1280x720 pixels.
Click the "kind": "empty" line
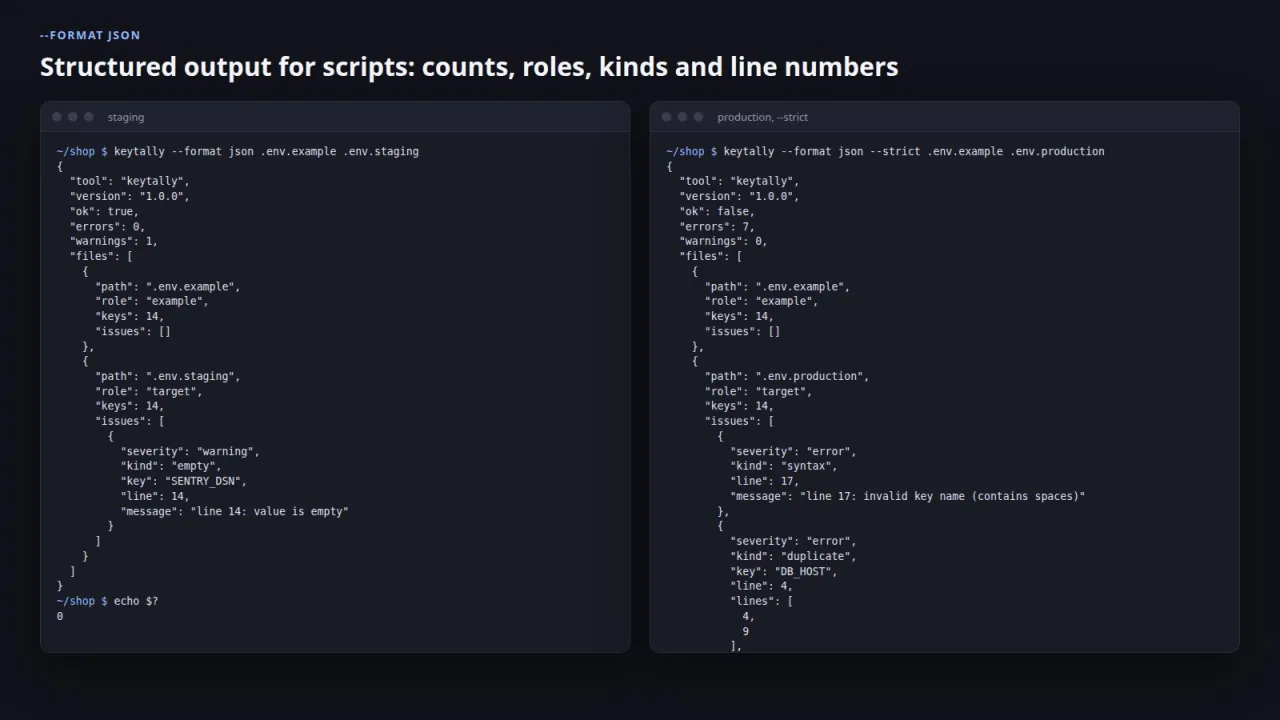click(171, 466)
